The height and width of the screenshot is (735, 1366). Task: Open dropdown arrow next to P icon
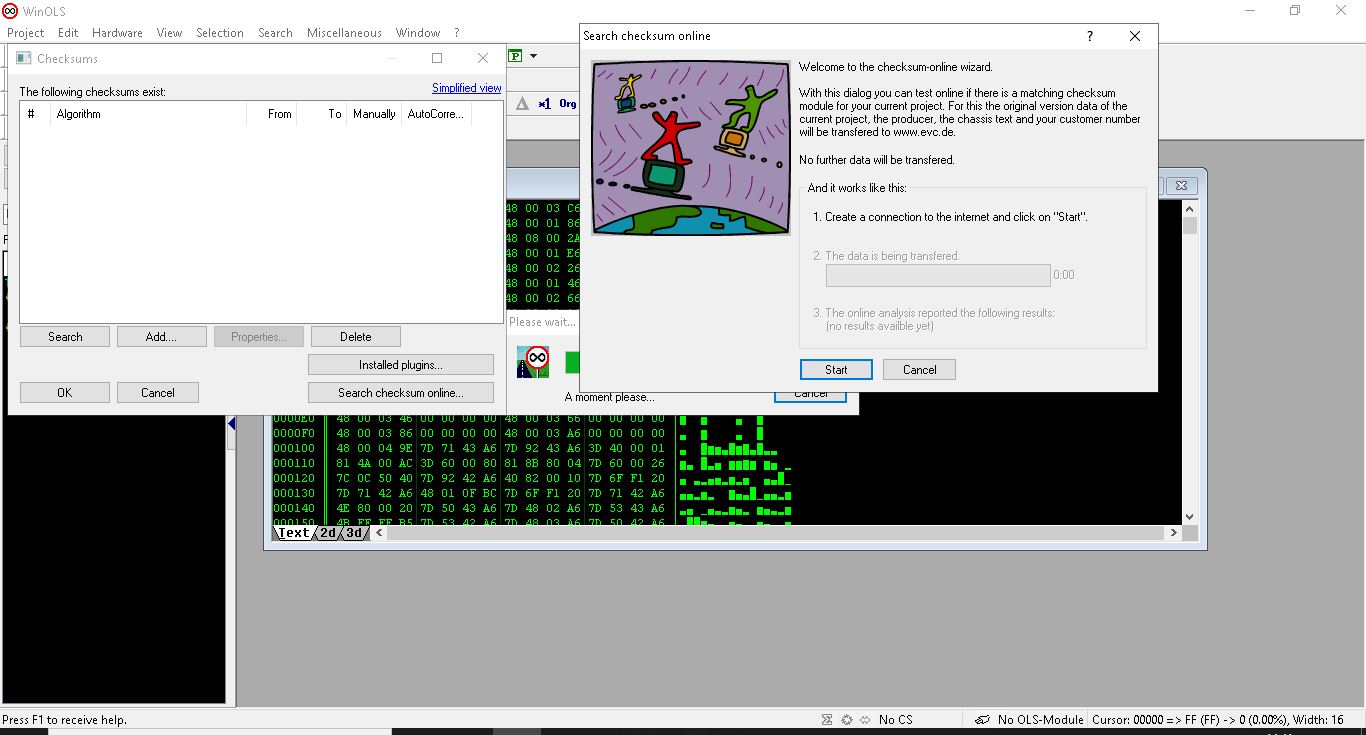534,56
